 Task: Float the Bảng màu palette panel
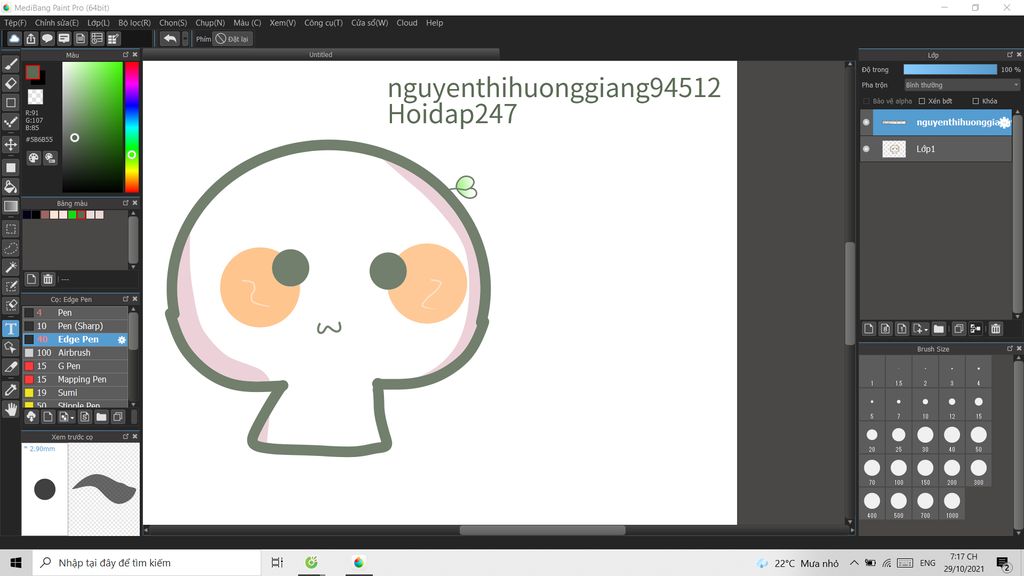pyautogui.click(x=125, y=203)
